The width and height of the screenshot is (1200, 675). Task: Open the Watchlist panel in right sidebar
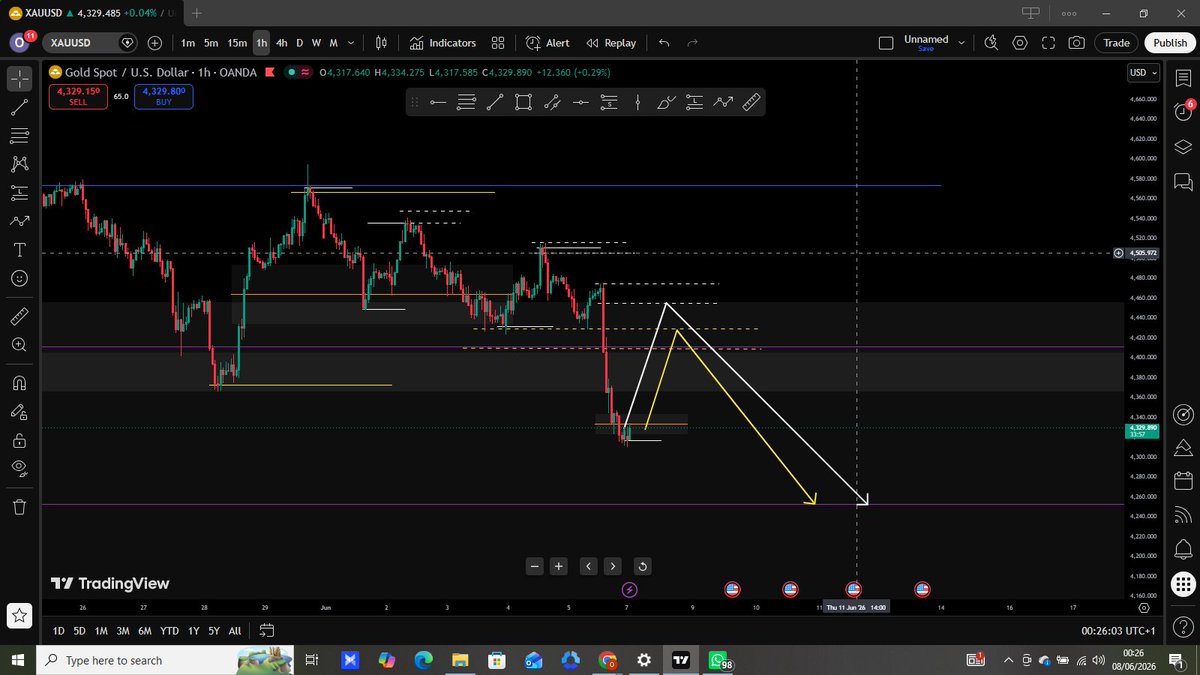[1182, 78]
